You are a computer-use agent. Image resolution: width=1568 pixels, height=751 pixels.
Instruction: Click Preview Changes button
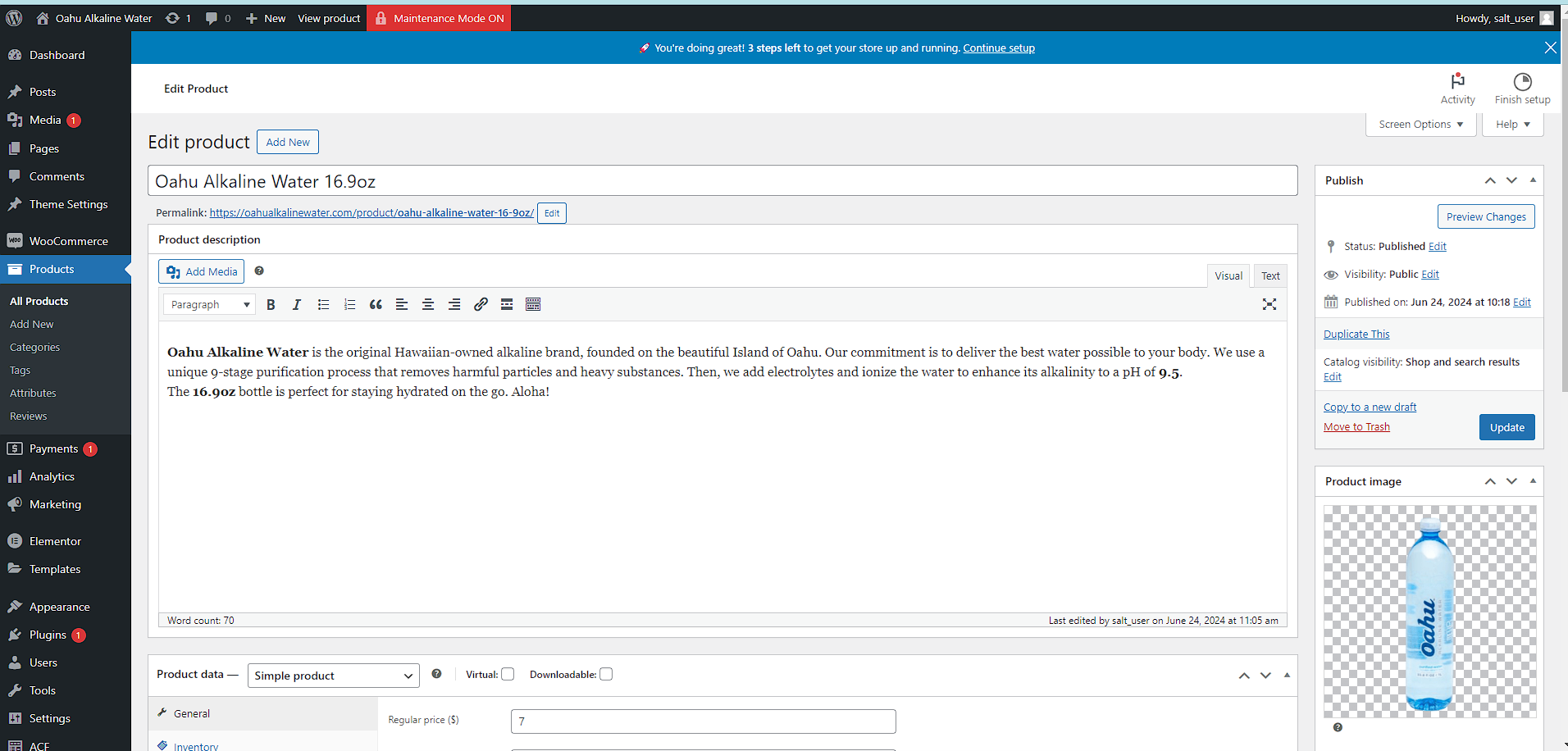click(x=1486, y=216)
